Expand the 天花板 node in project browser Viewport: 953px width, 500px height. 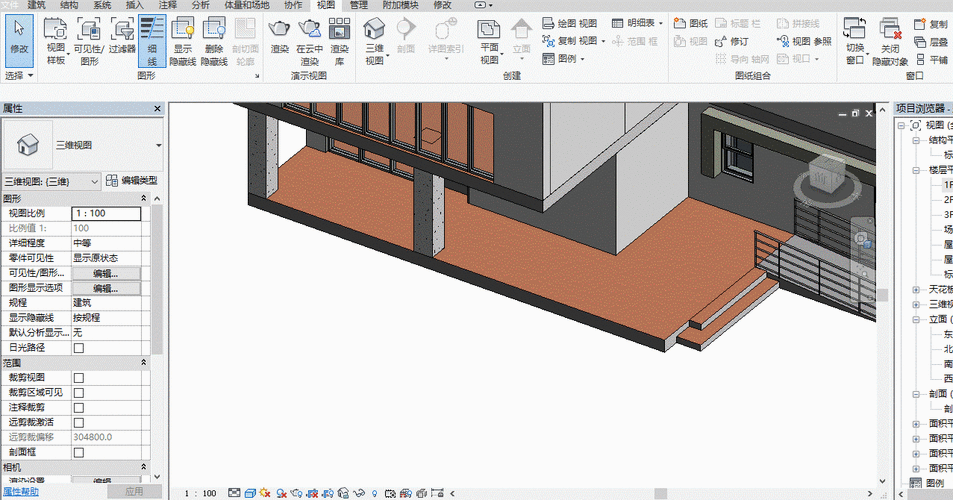[x=917, y=290]
